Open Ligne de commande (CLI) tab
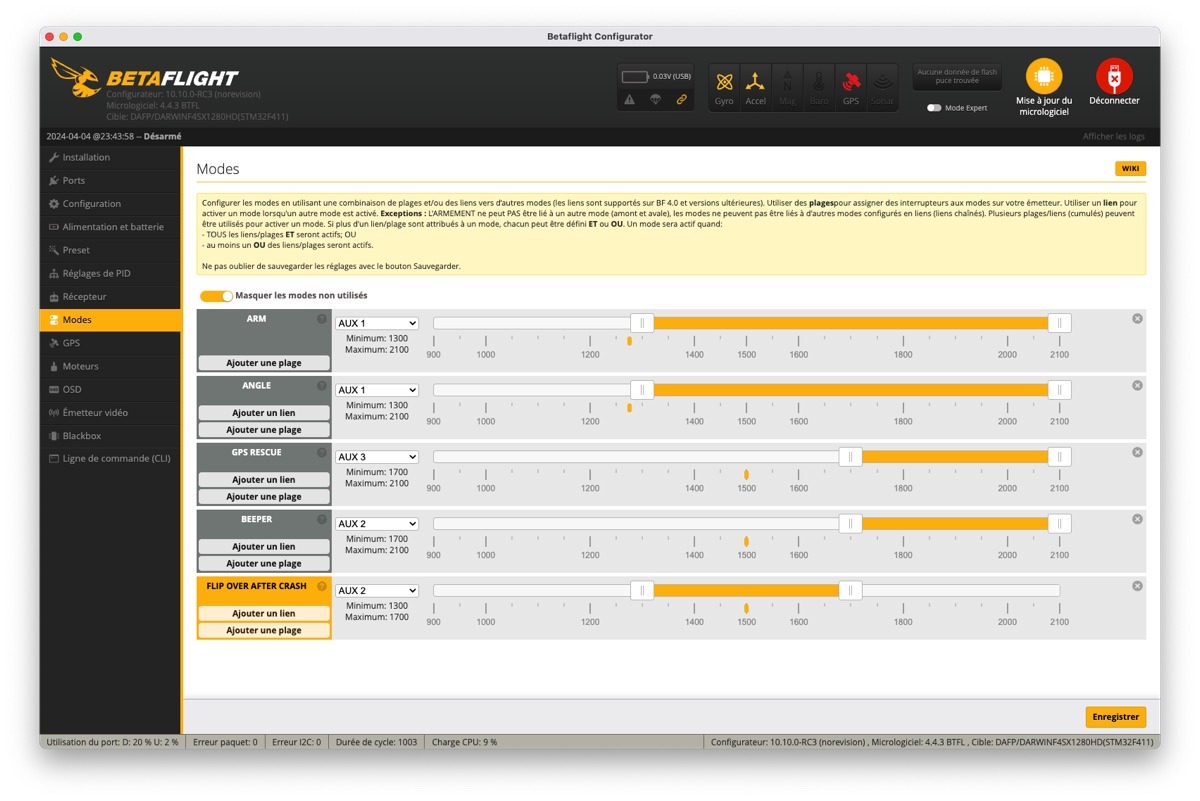 point(110,459)
